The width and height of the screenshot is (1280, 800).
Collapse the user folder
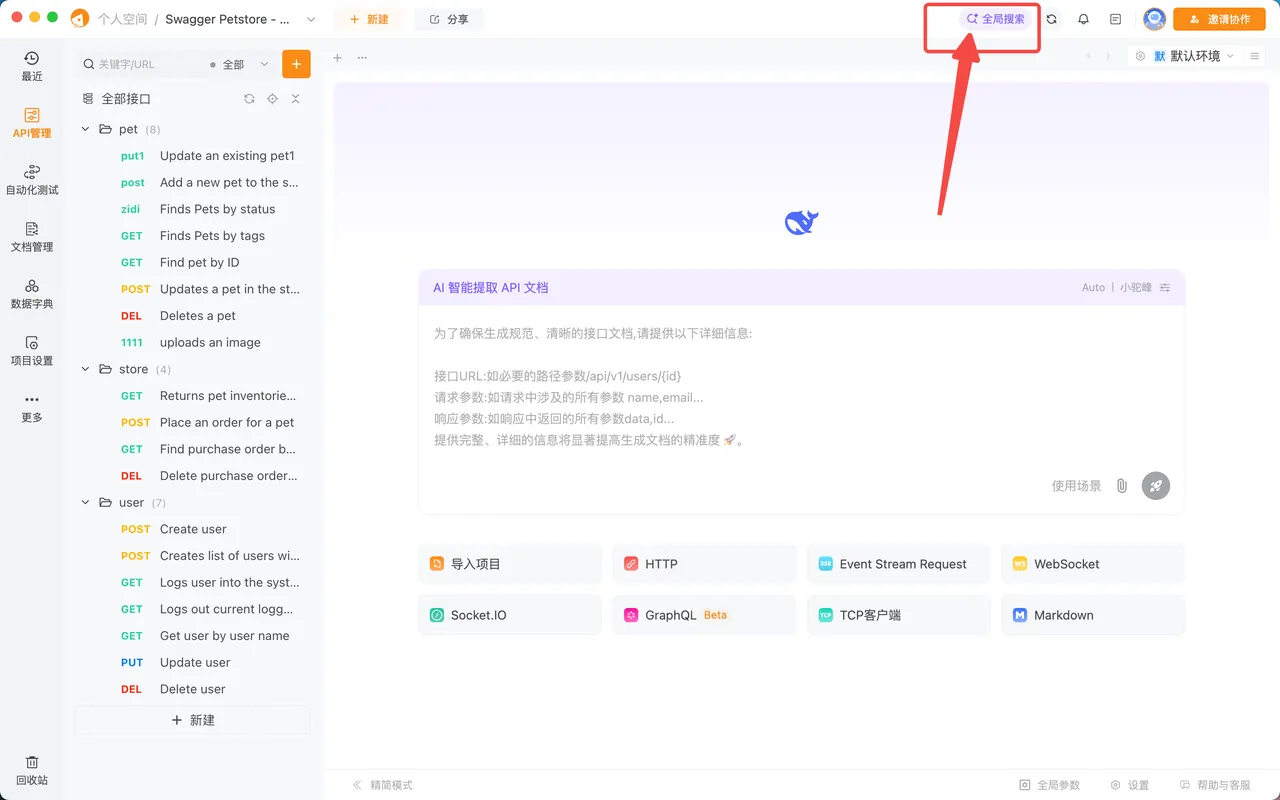[86, 502]
